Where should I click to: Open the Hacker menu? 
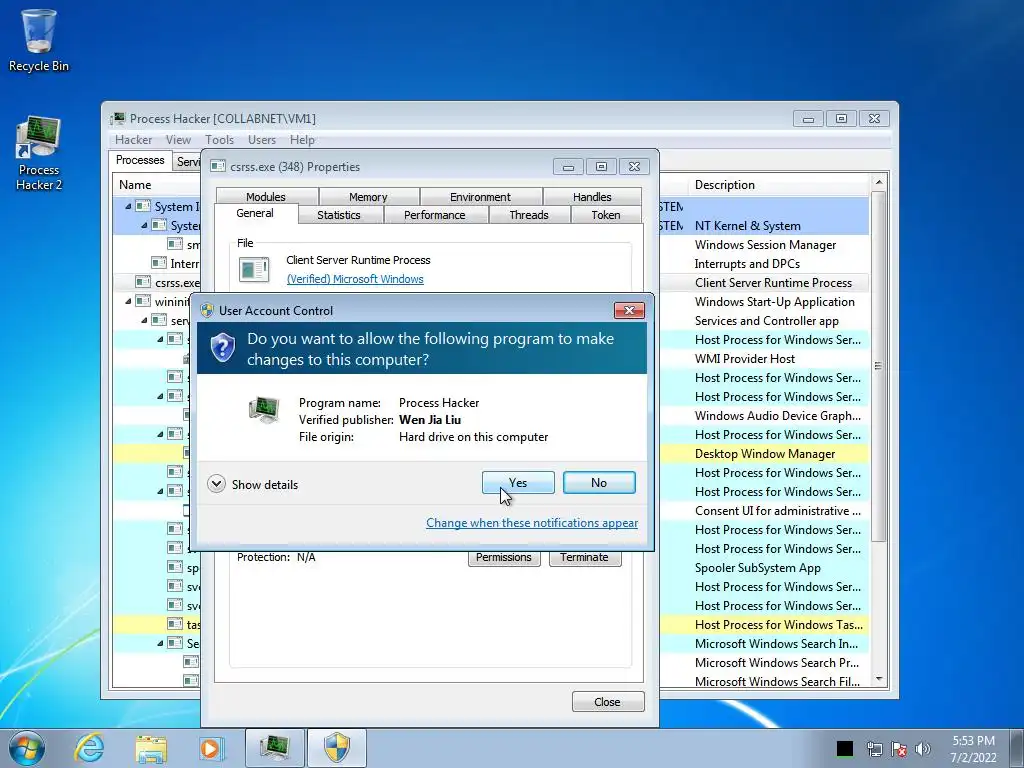(133, 140)
